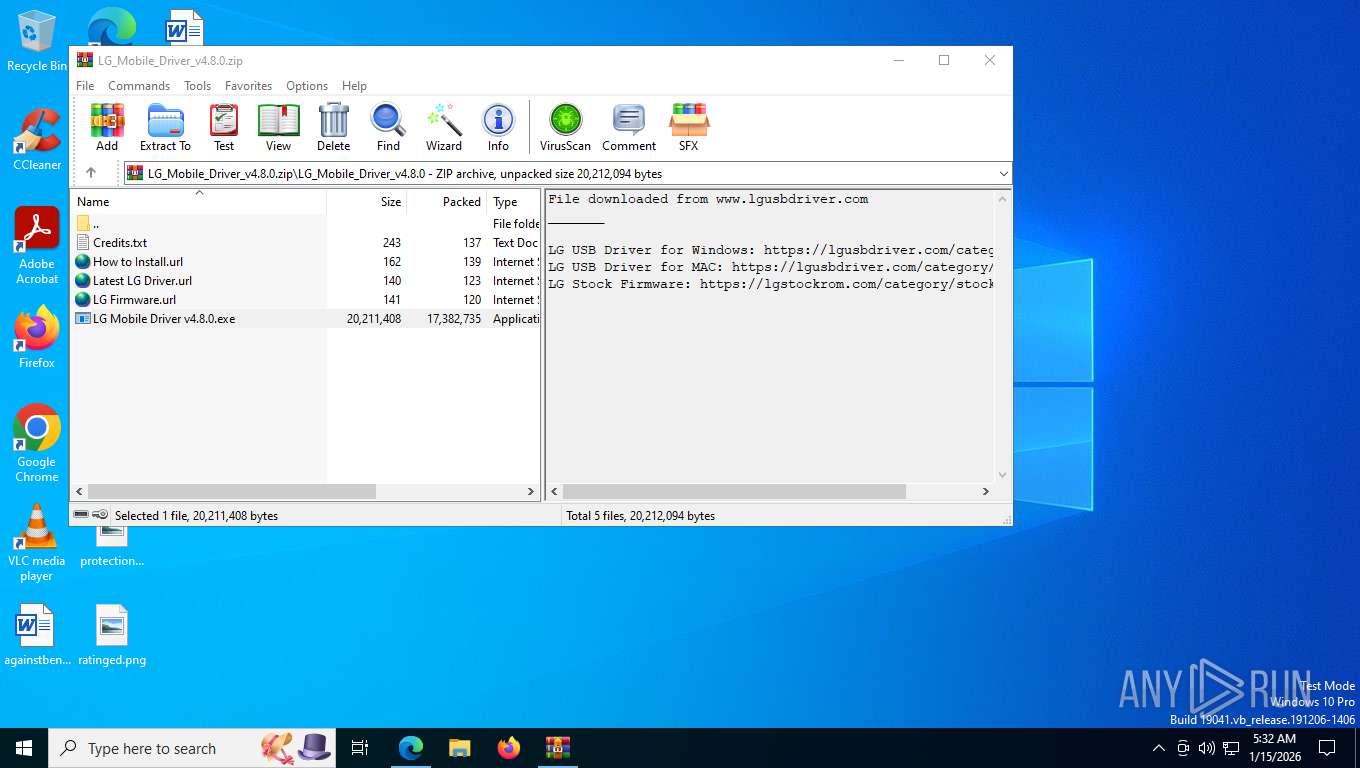Click comment pane scroll down arrow
The image size is (1360, 768).
coord(1002,476)
